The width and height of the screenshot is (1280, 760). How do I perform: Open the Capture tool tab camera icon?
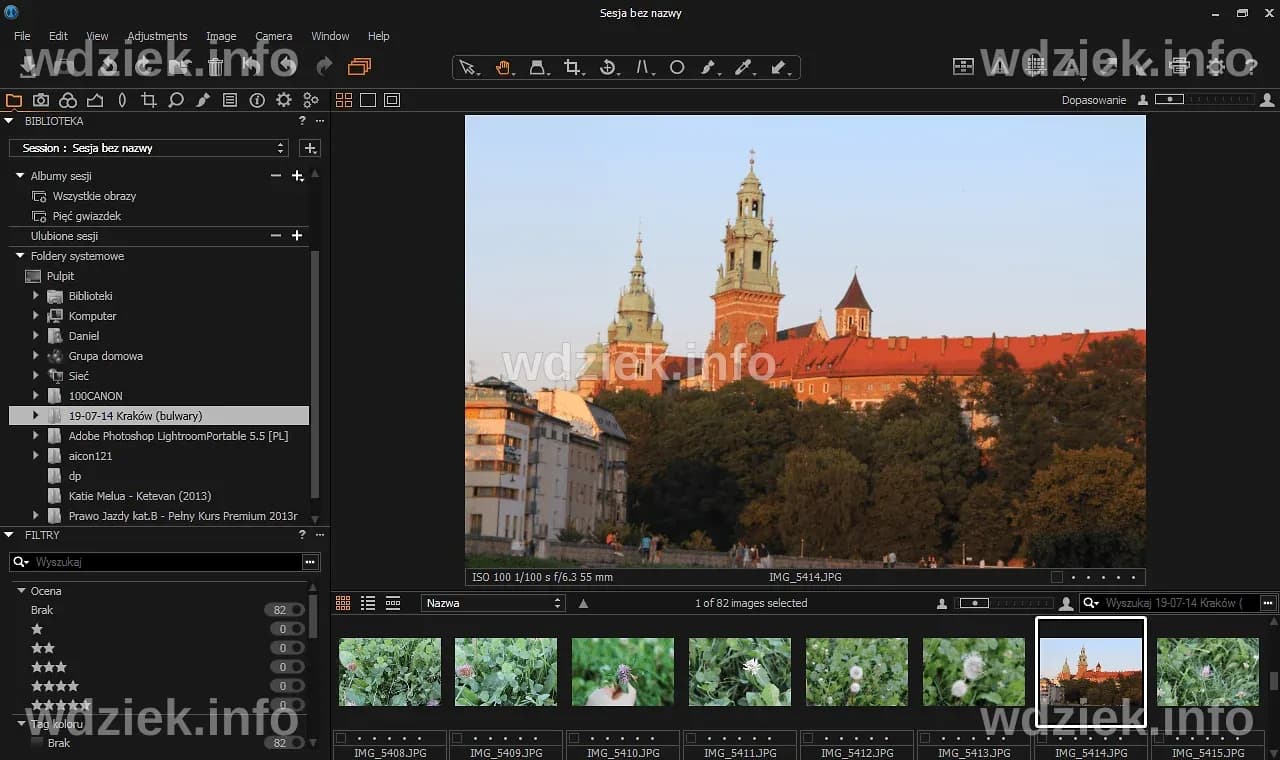(41, 100)
